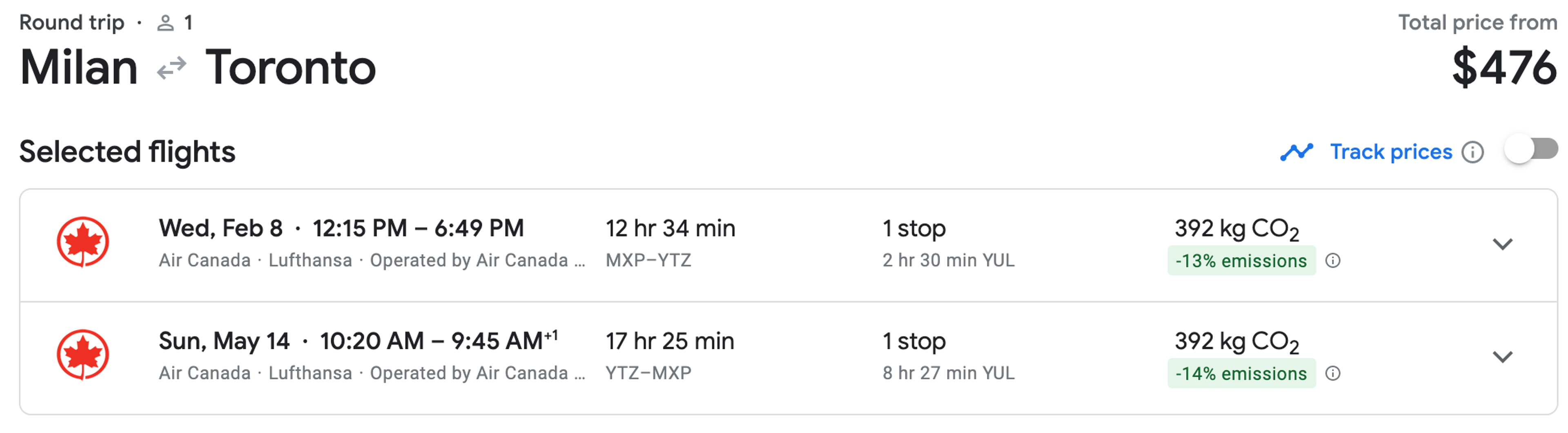Click the 8 hr 27 min YUL layover text
The width and height of the screenshot is (1568, 433).
point(948,373)
